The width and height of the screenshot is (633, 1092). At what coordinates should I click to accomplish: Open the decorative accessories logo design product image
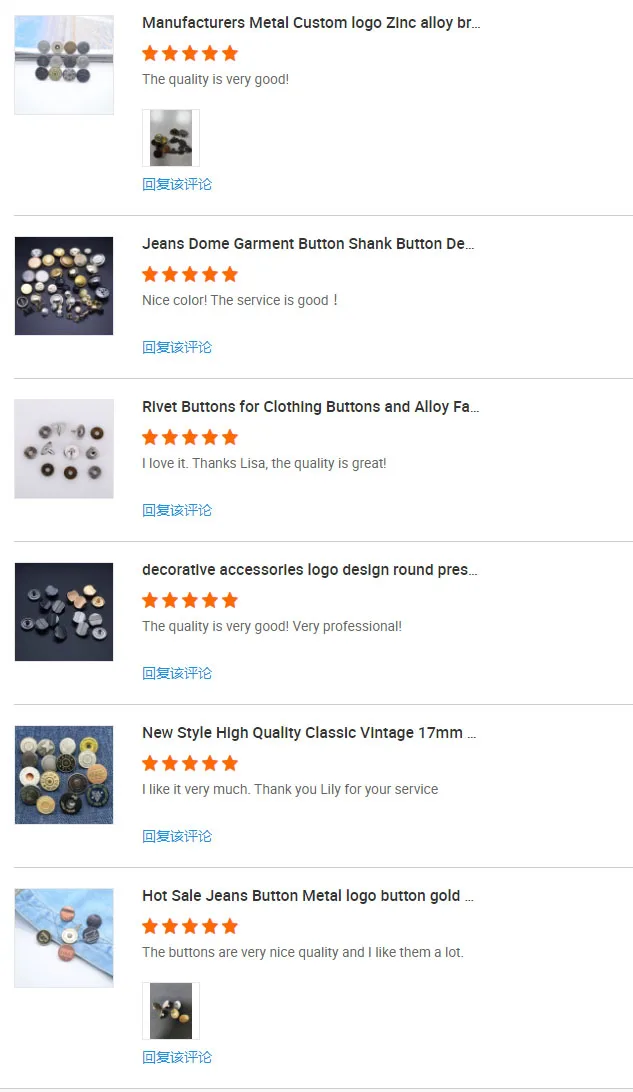(x=64, y=612)
